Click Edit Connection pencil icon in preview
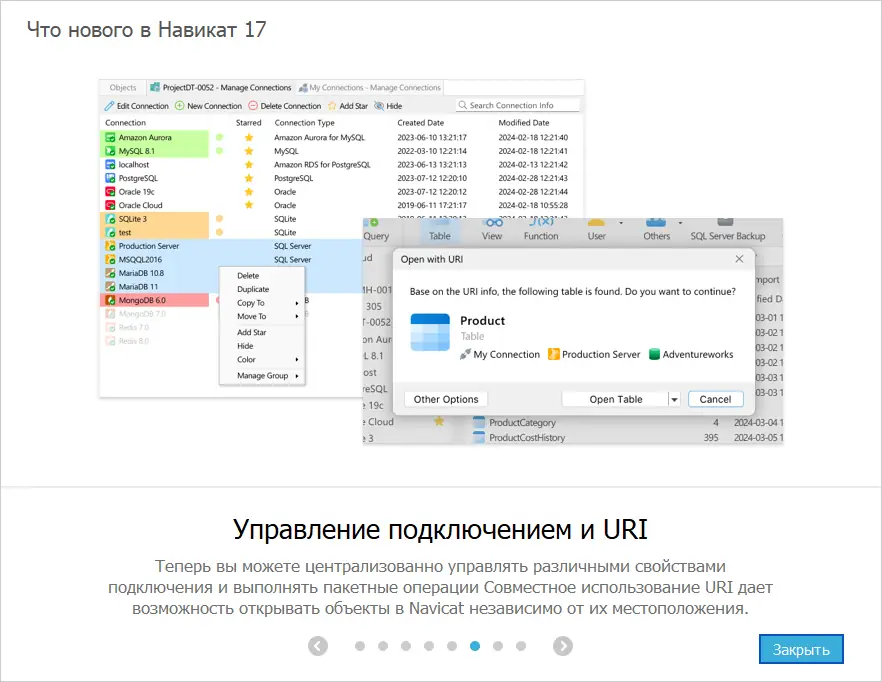This screenshot has width=882, height=682. [x=109, y=106]
